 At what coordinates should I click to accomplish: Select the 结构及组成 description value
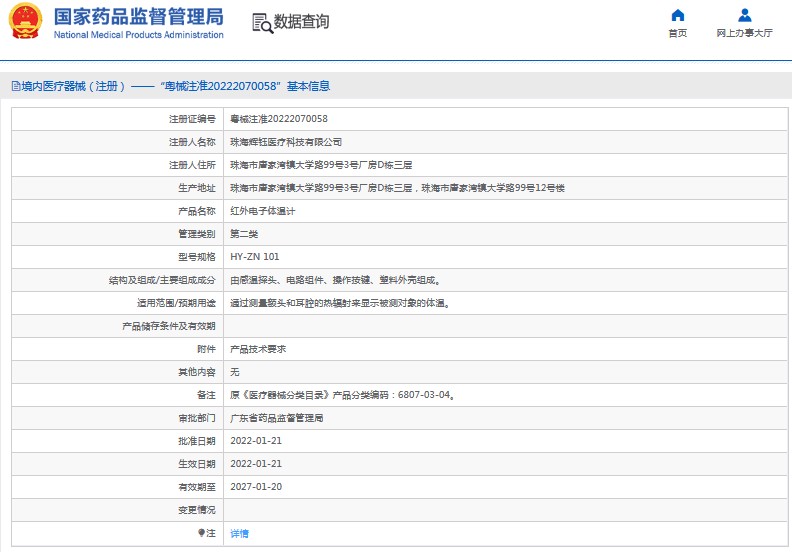335,280
